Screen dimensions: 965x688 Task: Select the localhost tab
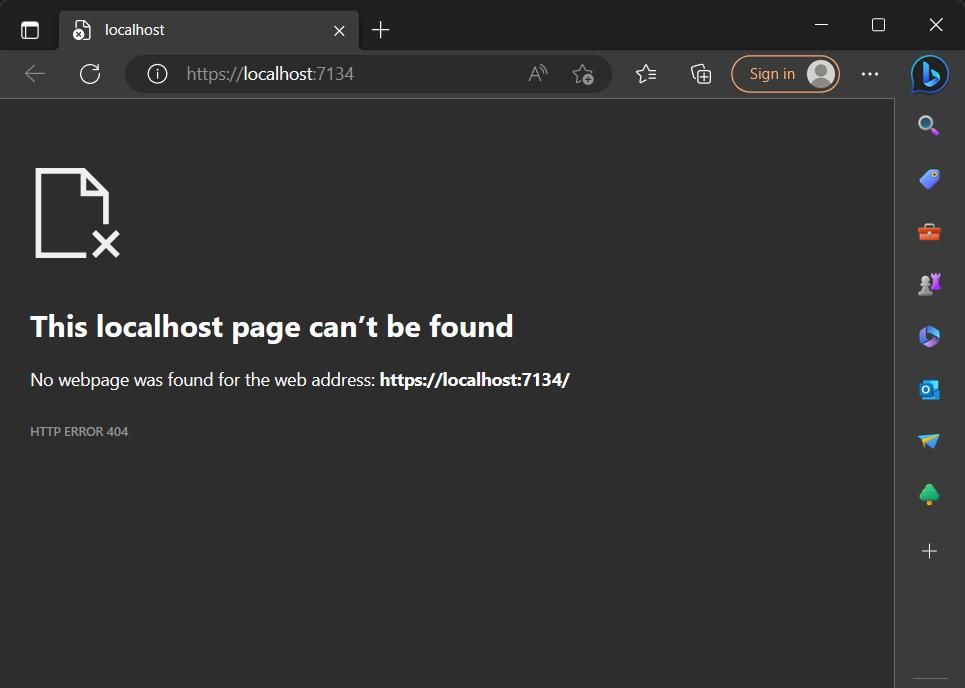[180, 29]
